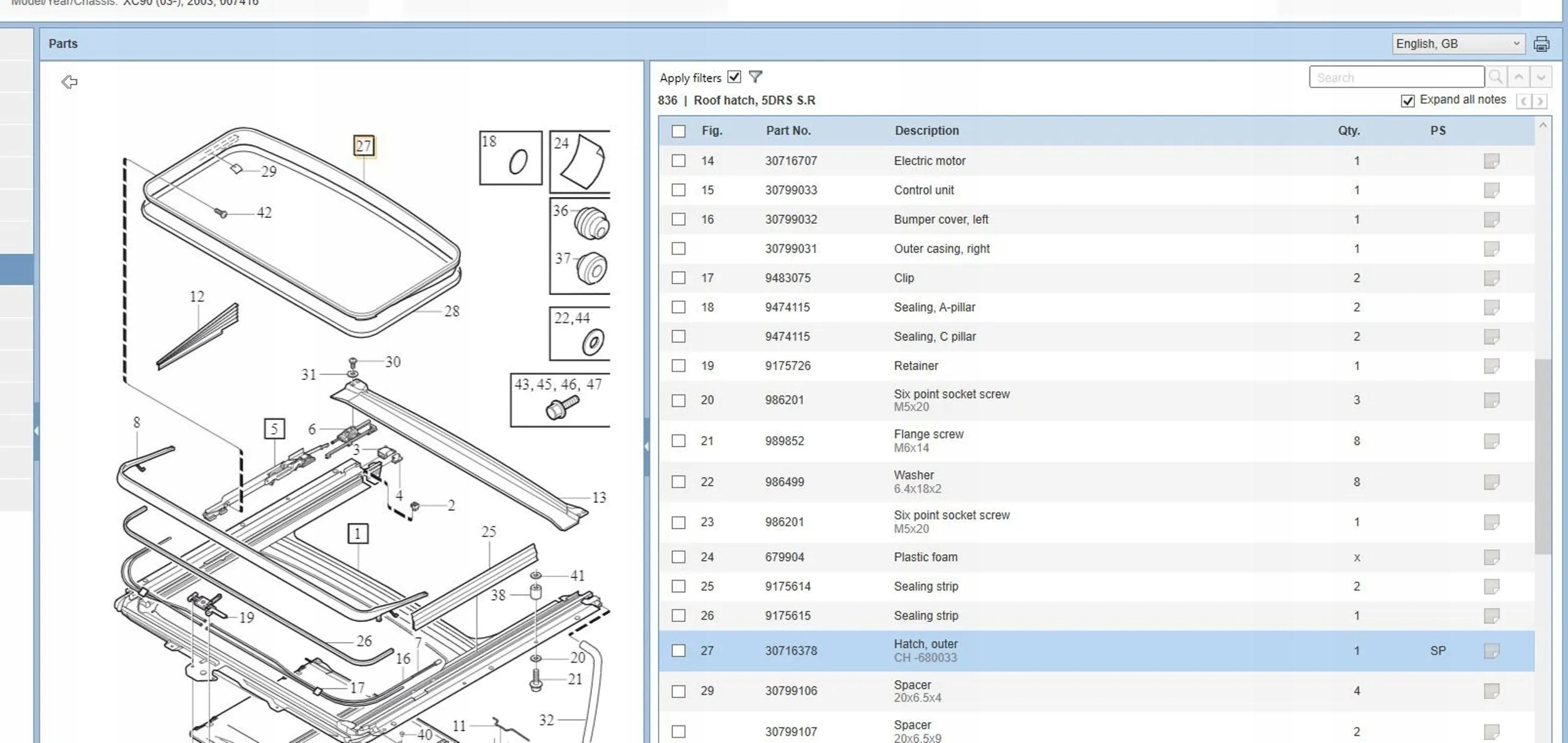The image size is (1568, 743).
Task: Click boxed callout 5 in diagram
Action: [274, 429]
